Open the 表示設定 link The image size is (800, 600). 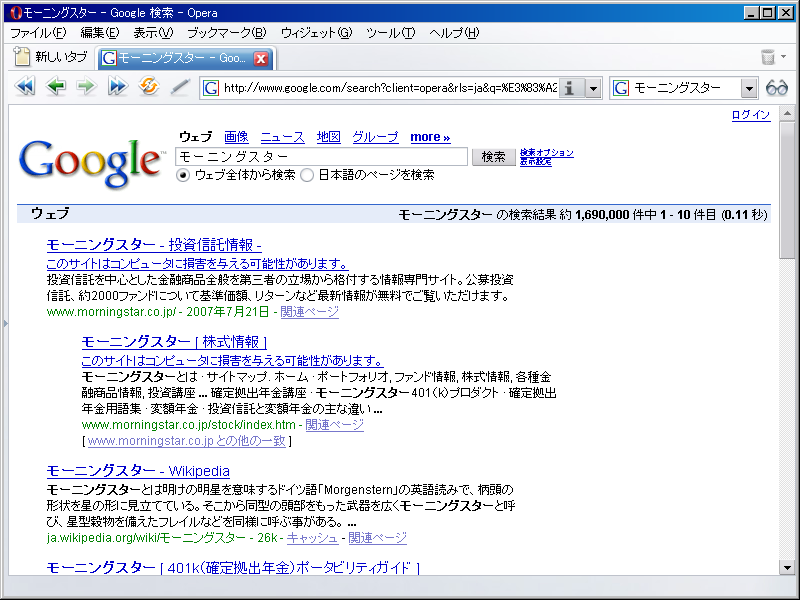tap(536, 162)
